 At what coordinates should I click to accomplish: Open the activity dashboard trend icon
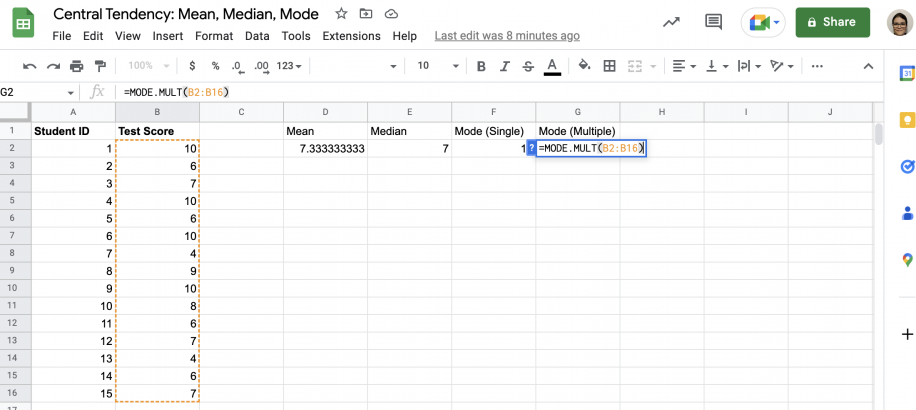pos(671,22)
